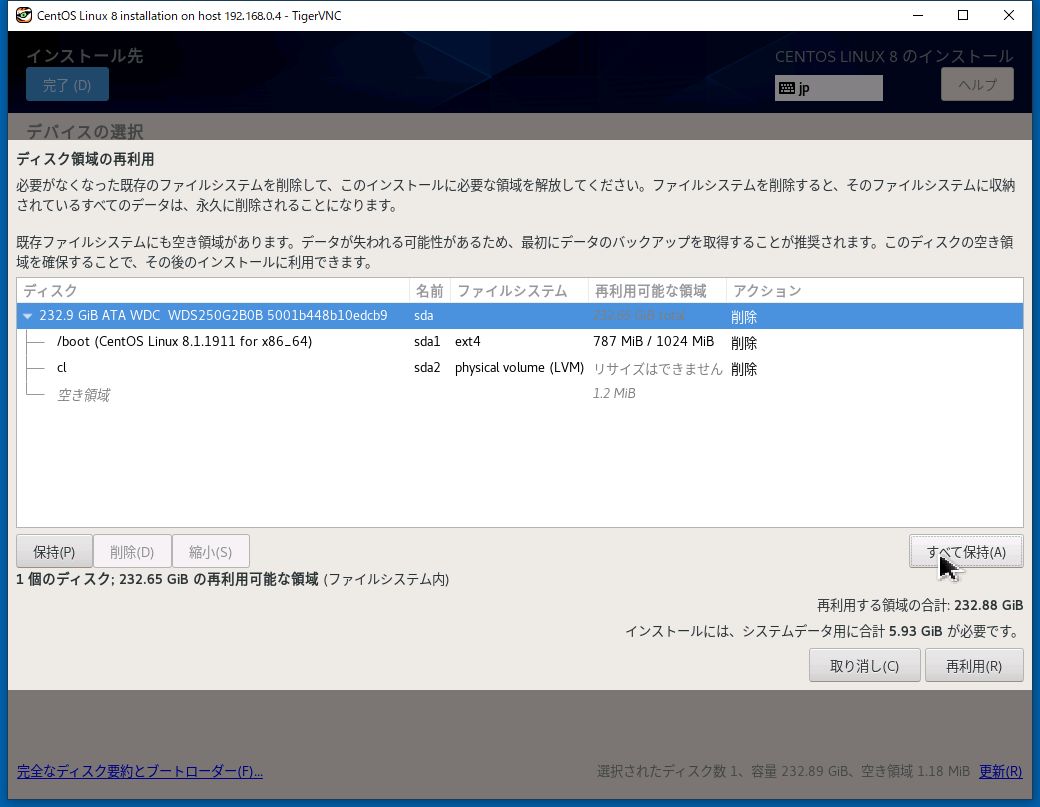Click the jp keyboard layout indicator
This screenshot has height=807, width=1040.
(x=828, y=88)
